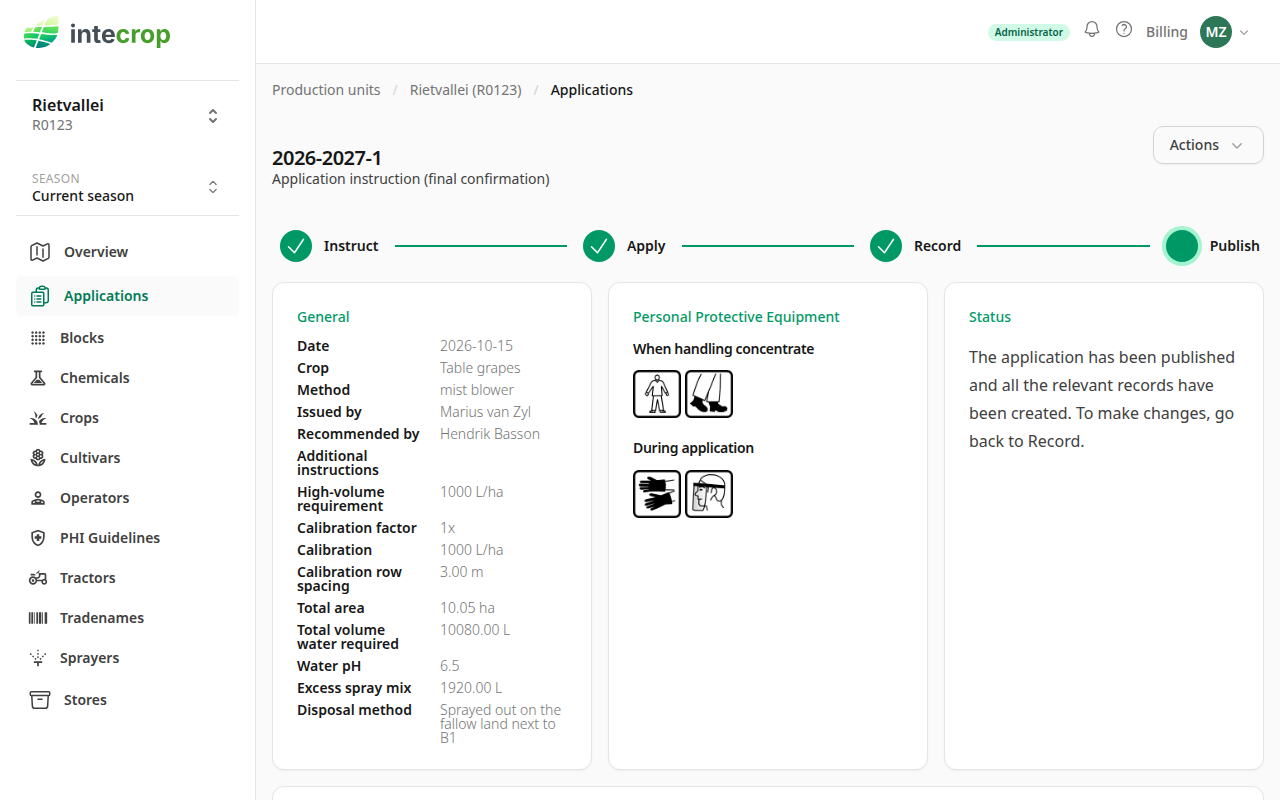The width and height of the screenshot is (1280, 800).
Task: Click the Applications breadcrumb text
Action: point(592,90)
